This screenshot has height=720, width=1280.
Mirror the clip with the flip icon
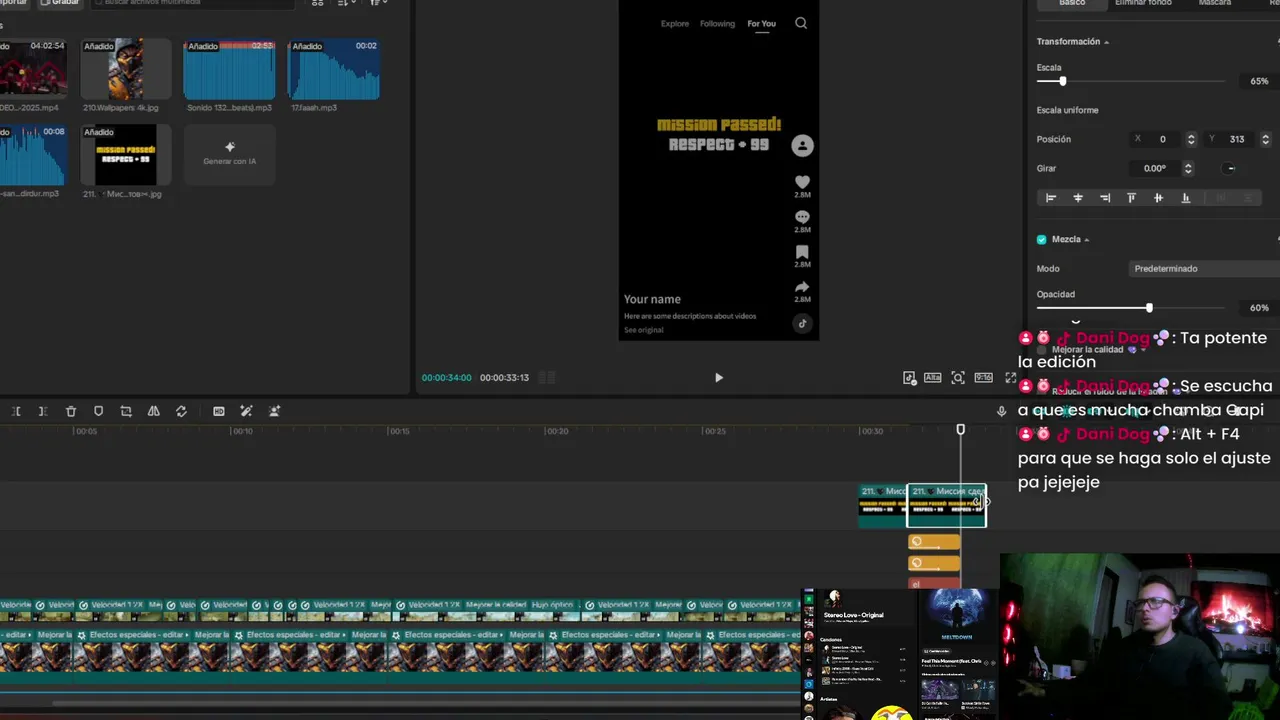[x=153, y=411]
